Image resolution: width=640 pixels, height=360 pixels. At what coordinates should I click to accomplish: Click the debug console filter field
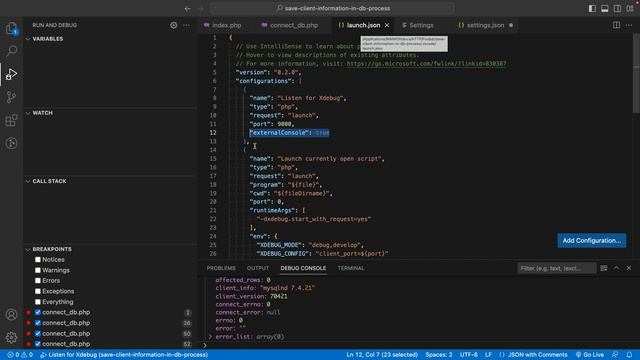pyautogui.click(x=557, y=268)
